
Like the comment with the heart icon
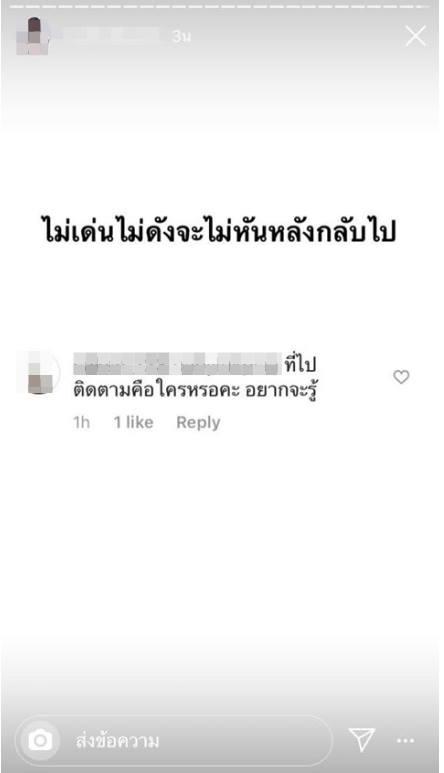[x=401, y=377]
